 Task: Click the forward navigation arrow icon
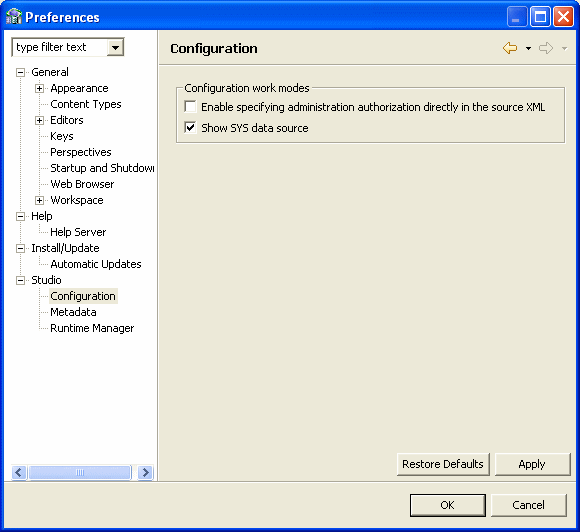coord(546,48)
